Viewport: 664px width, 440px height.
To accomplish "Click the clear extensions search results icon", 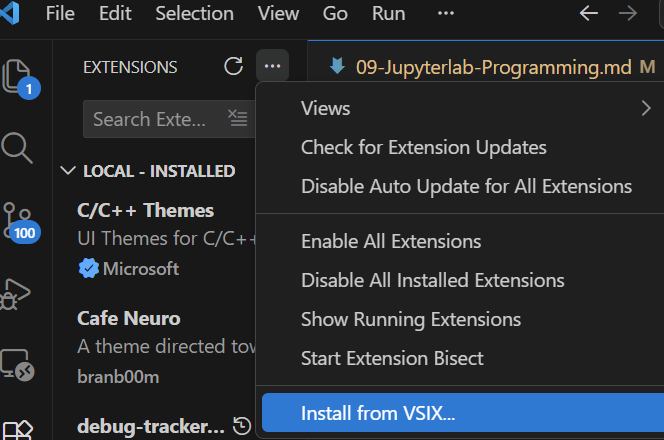I will click(x=237, y=119).
